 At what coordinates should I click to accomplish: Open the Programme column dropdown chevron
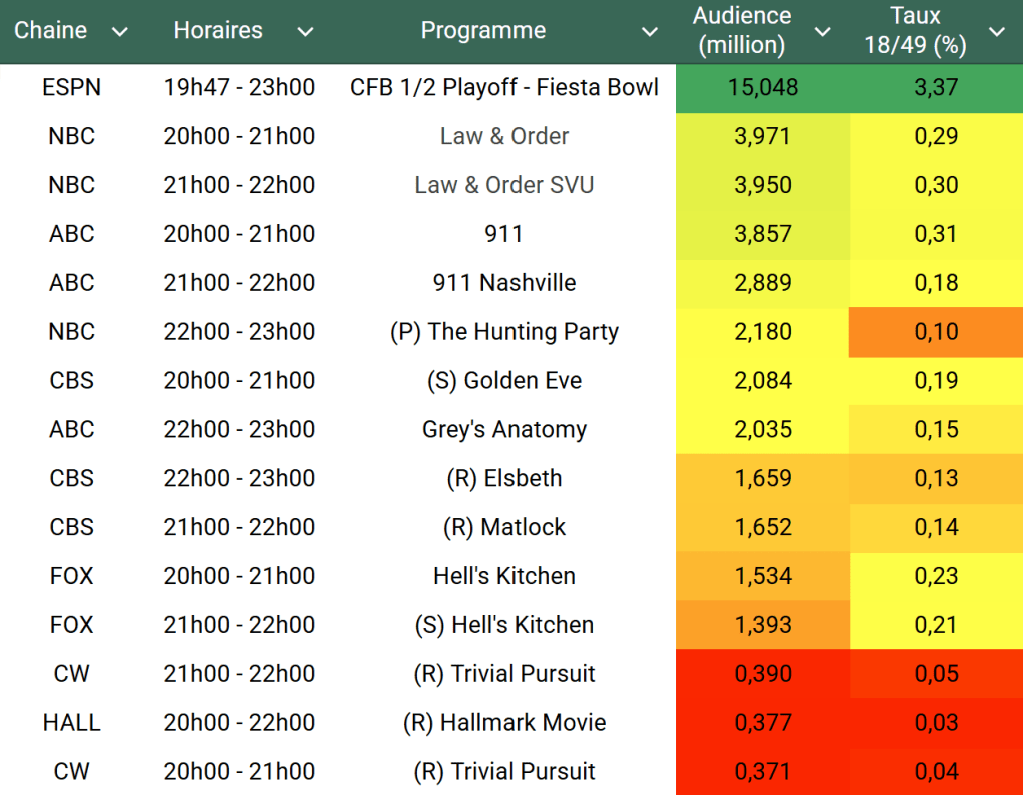coord(650,32)
